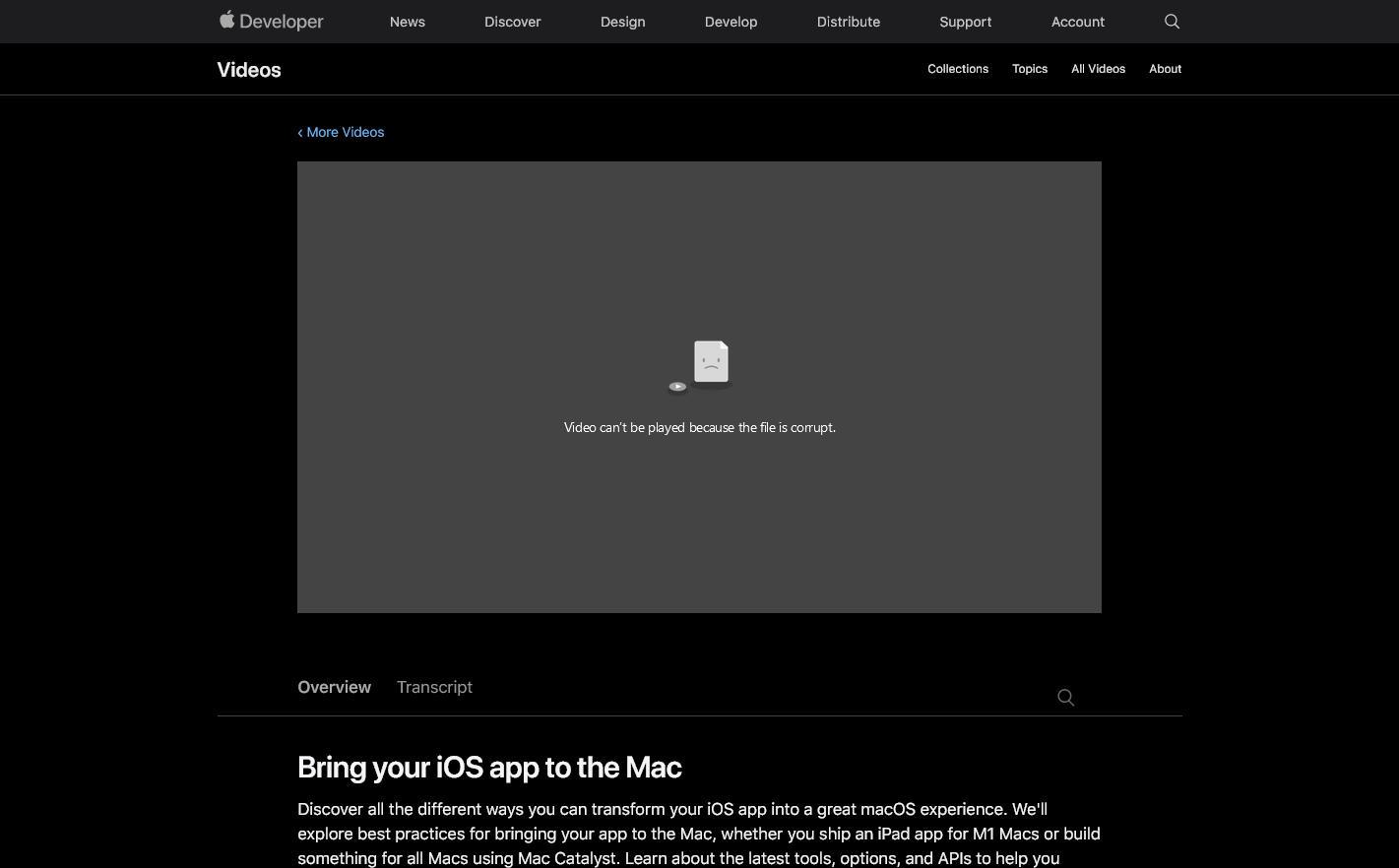Open the Account page
The height and width of the screenshot is (868, 1399).
coord(1077,22)
